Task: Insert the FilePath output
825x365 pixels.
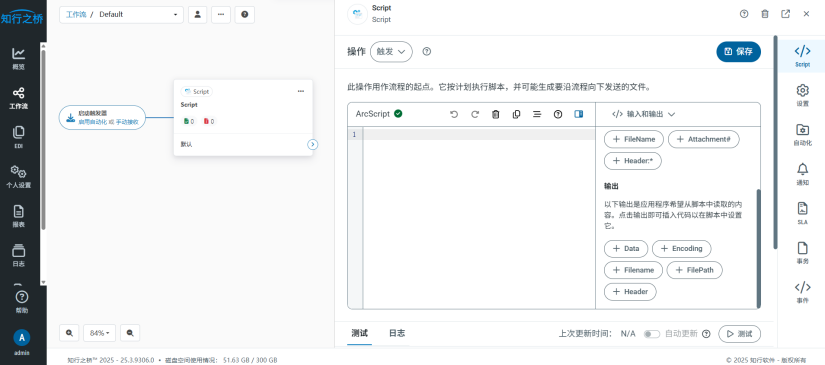Action: coord(695,270)
